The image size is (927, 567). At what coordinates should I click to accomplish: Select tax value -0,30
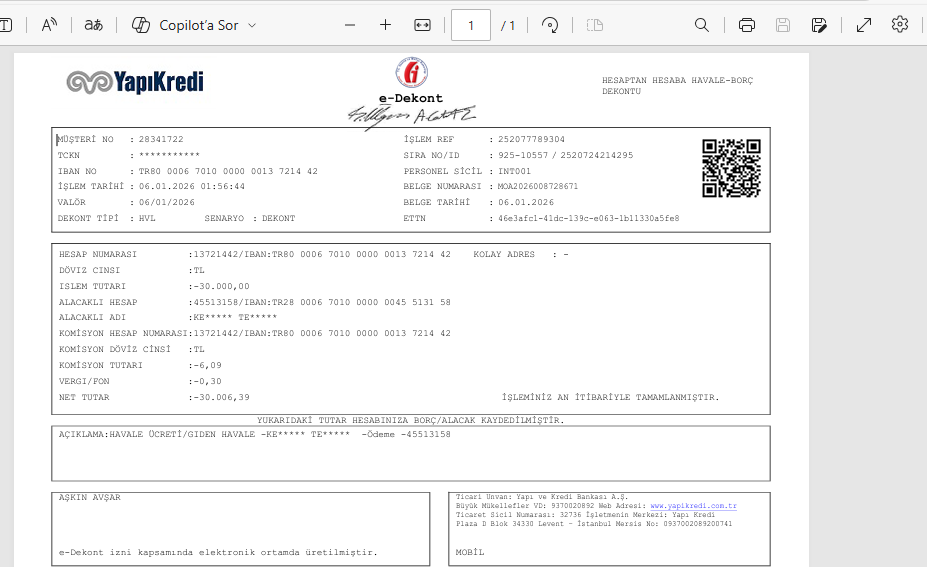click(x=208, y=381)
